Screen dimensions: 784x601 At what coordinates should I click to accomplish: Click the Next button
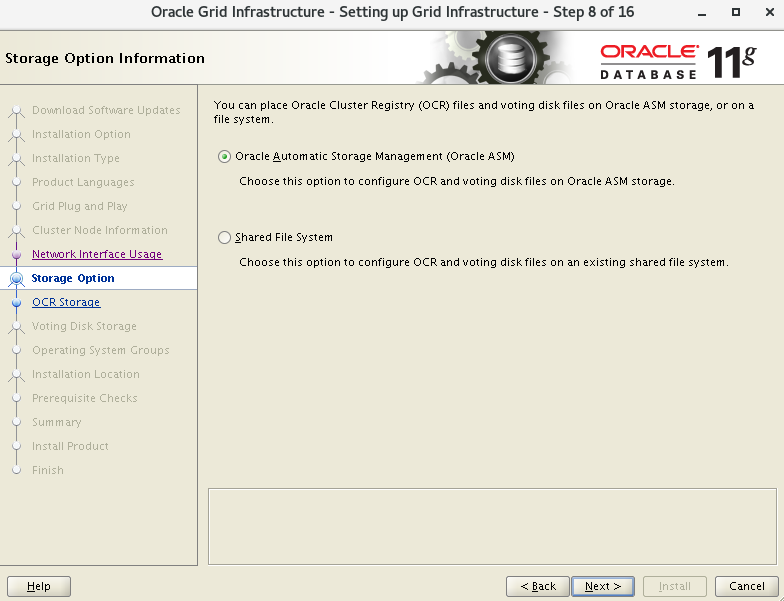[x=603, y=586]
